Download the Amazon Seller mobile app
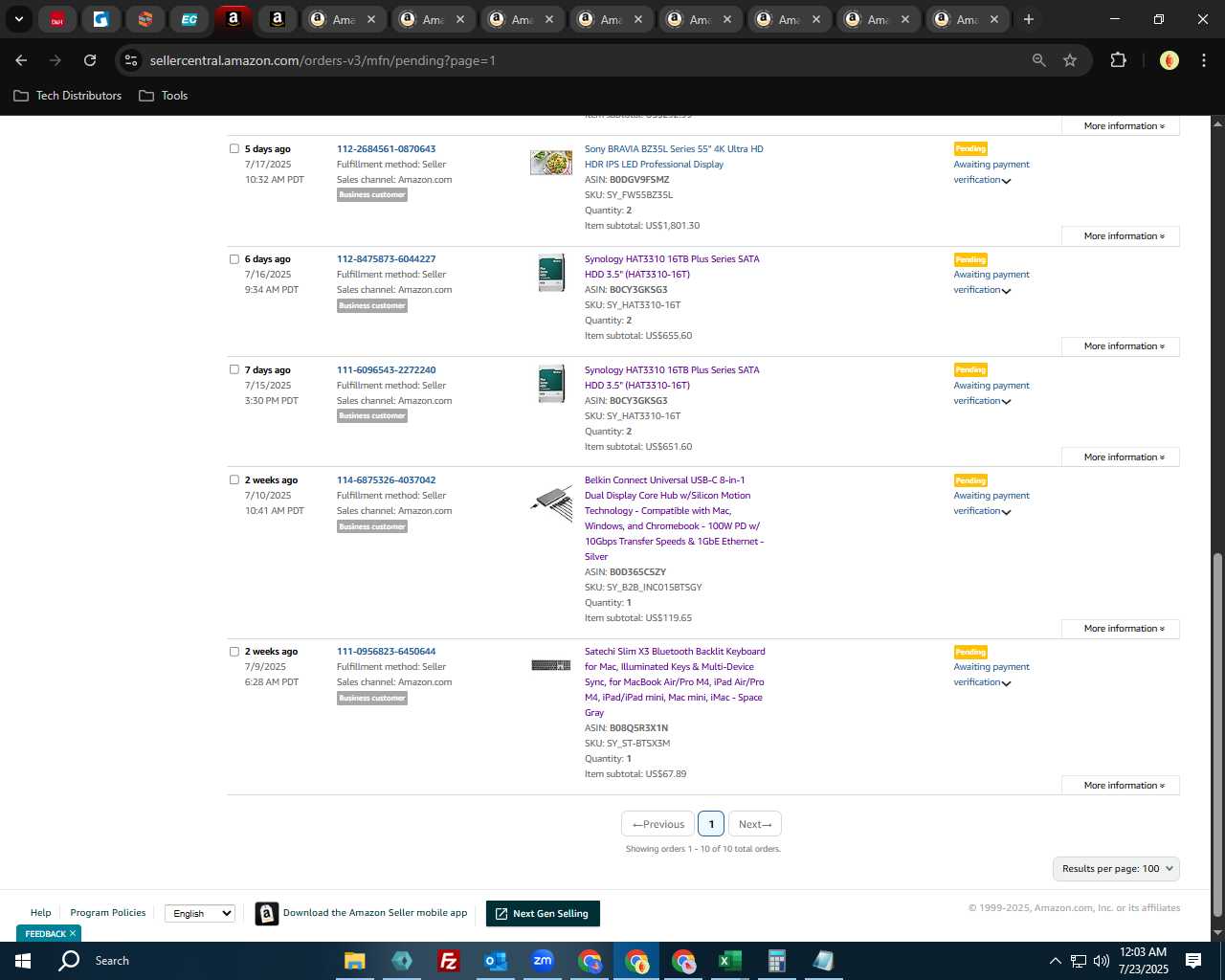1225x980 pixels. (362, 913)
